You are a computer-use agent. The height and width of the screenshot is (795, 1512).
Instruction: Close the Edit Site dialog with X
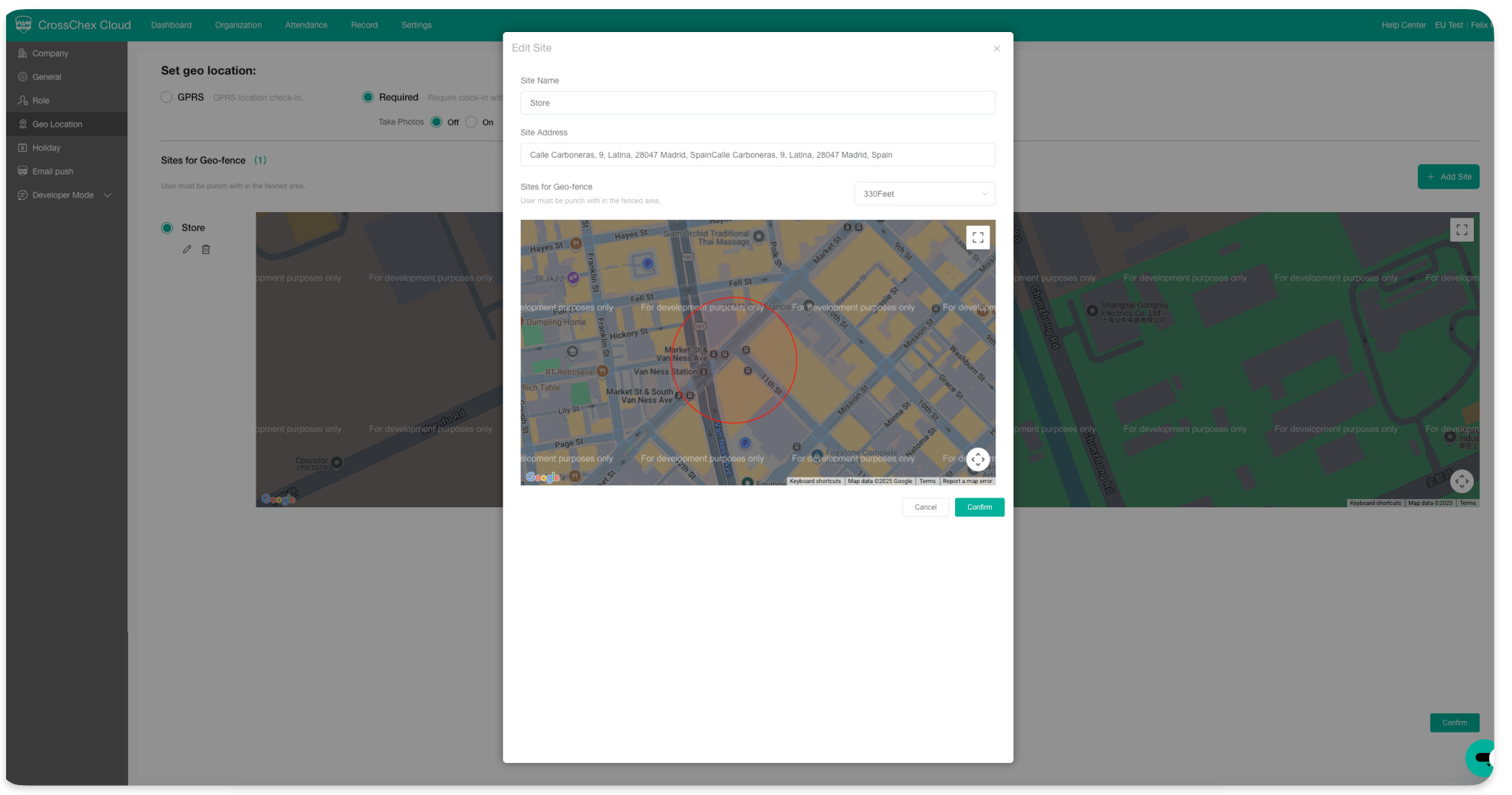tap(996, 49)
